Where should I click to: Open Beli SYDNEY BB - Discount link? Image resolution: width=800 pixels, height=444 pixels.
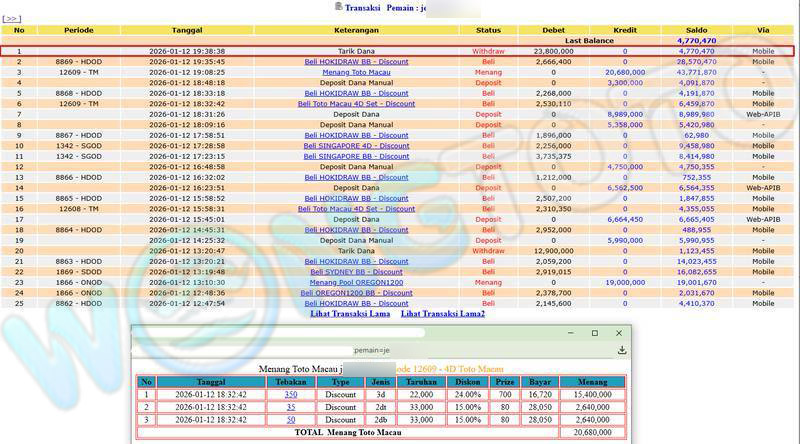pyautogui.click(x=356, y=271)
